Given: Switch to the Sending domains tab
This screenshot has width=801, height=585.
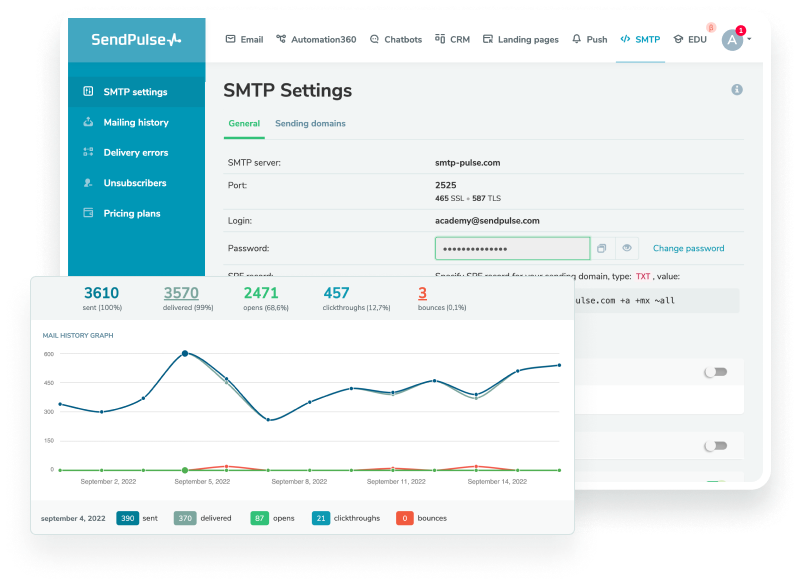Looking at the screenshot, I should (x=310, y=124).
